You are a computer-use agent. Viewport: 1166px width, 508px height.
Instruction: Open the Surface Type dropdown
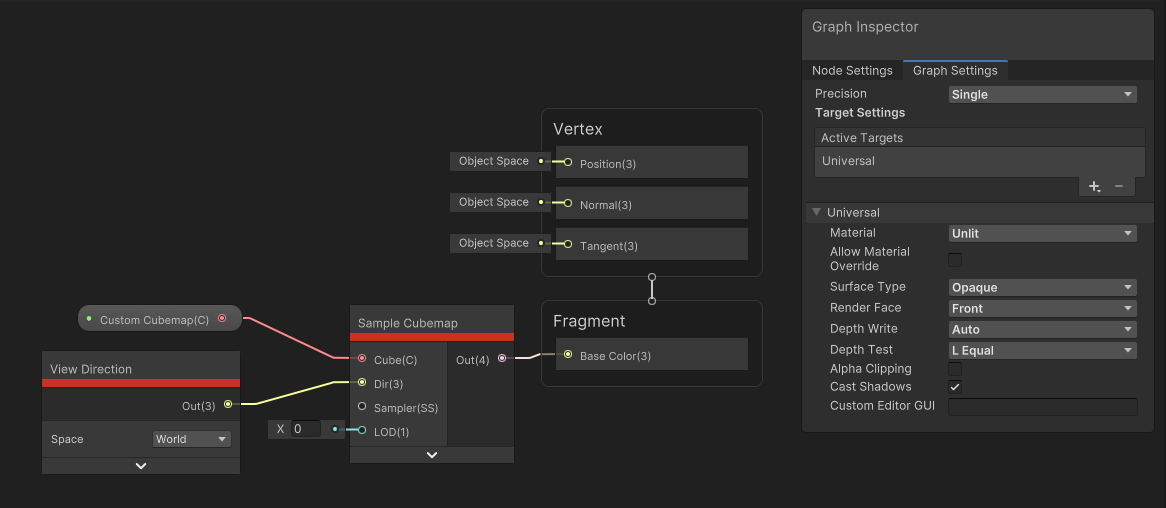coord(1042,287)
